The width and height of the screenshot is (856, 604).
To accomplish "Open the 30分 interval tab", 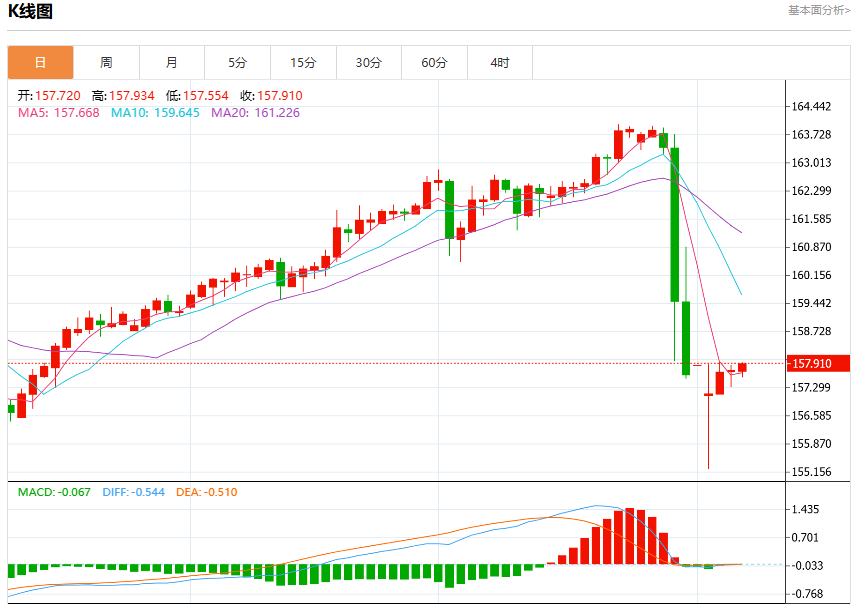I will point(368,63).
